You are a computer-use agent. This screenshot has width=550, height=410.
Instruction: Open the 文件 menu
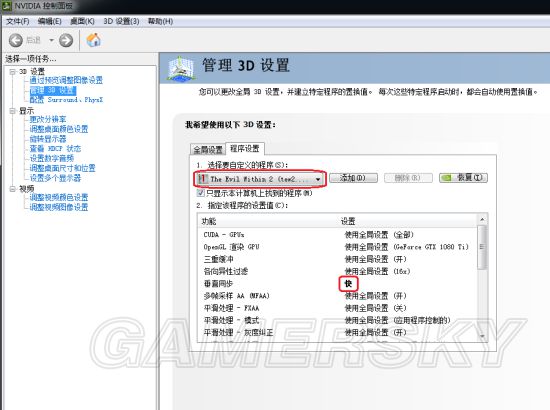point(18,21)
